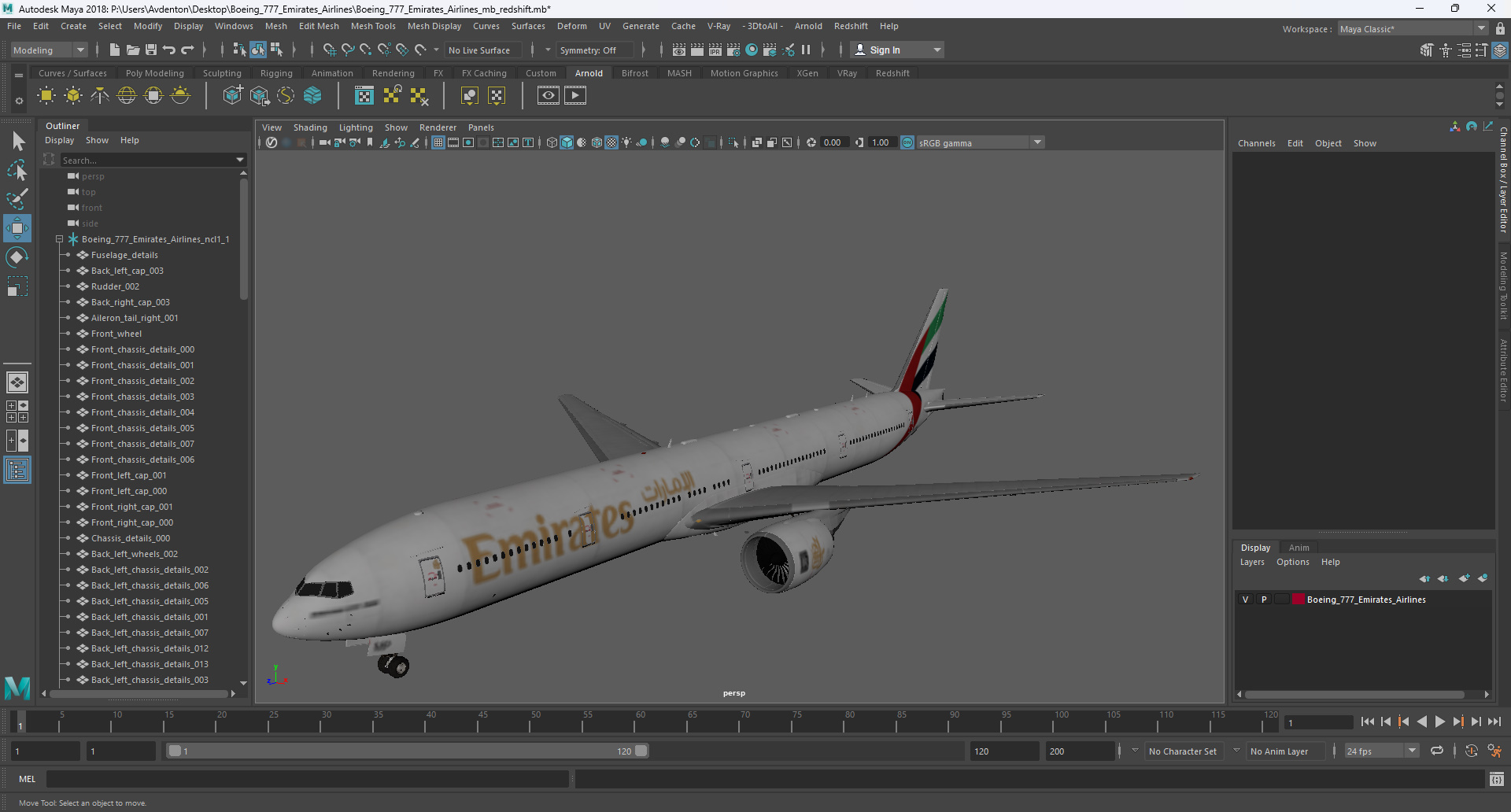Toggle viewport grid display button
The image size is (1511, 812).
pyautogui.click(x=438, y=142)
